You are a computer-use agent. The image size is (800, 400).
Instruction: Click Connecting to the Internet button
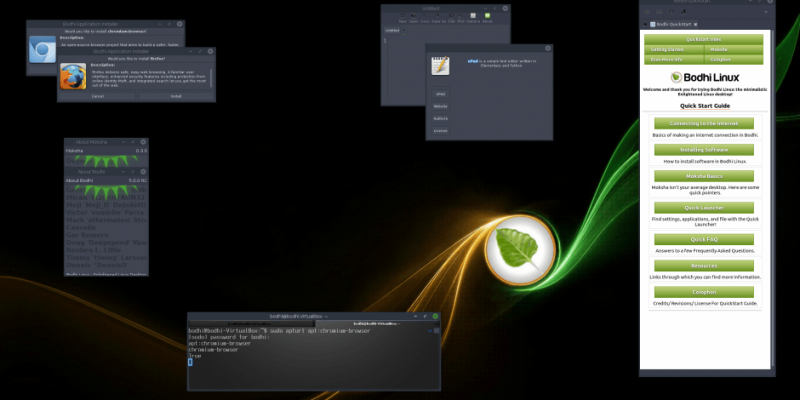(704, 123)
